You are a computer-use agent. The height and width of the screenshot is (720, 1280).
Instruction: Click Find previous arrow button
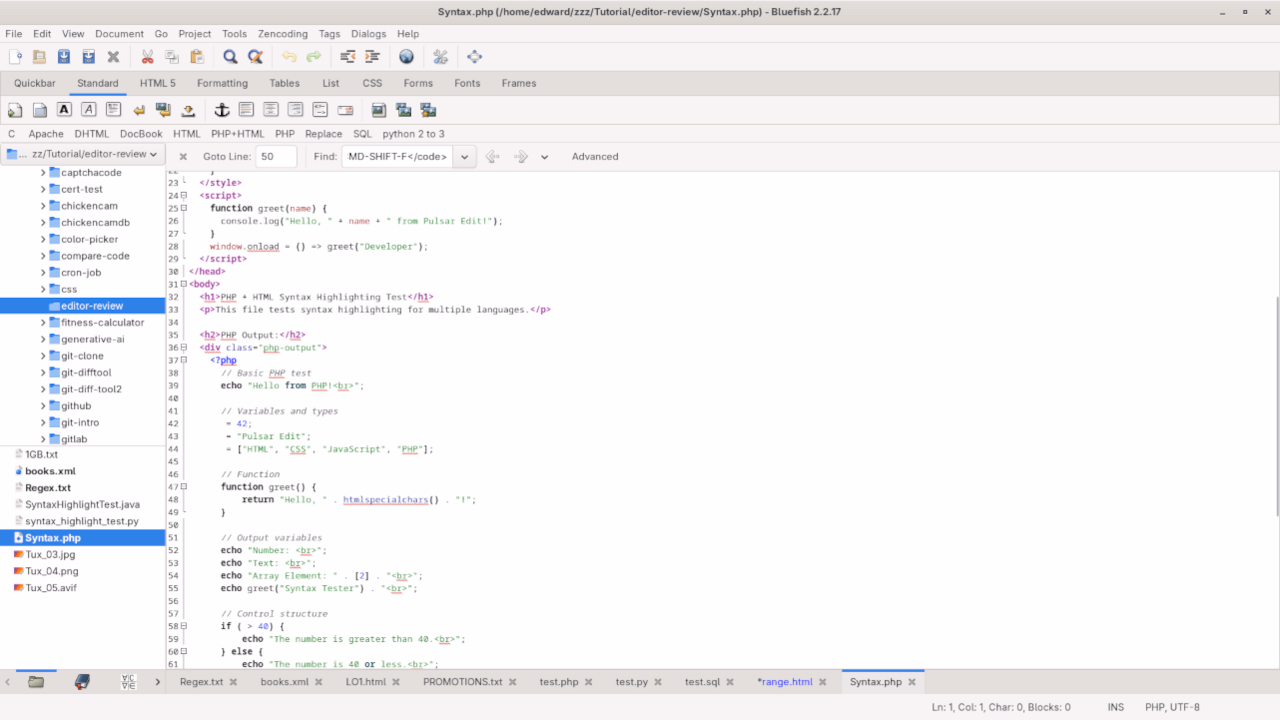click(x=492, y=157)
